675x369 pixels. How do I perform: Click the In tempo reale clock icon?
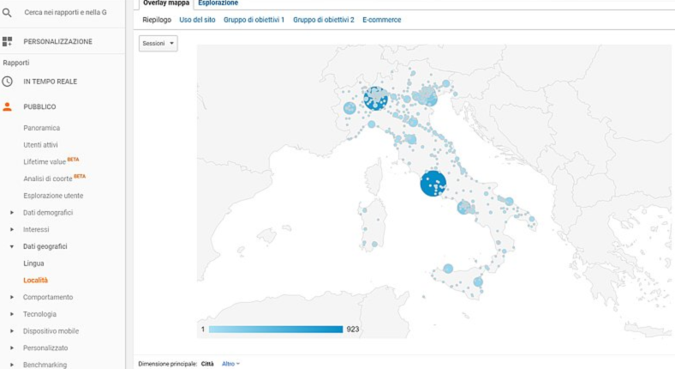click(7, 81)
